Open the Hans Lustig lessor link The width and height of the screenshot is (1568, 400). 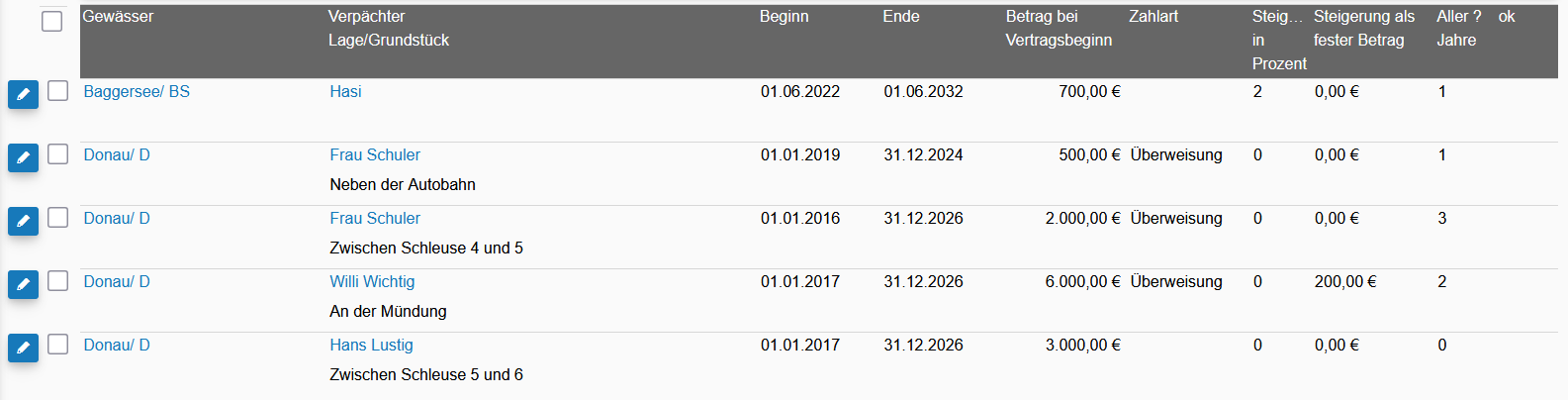(371, 345)
